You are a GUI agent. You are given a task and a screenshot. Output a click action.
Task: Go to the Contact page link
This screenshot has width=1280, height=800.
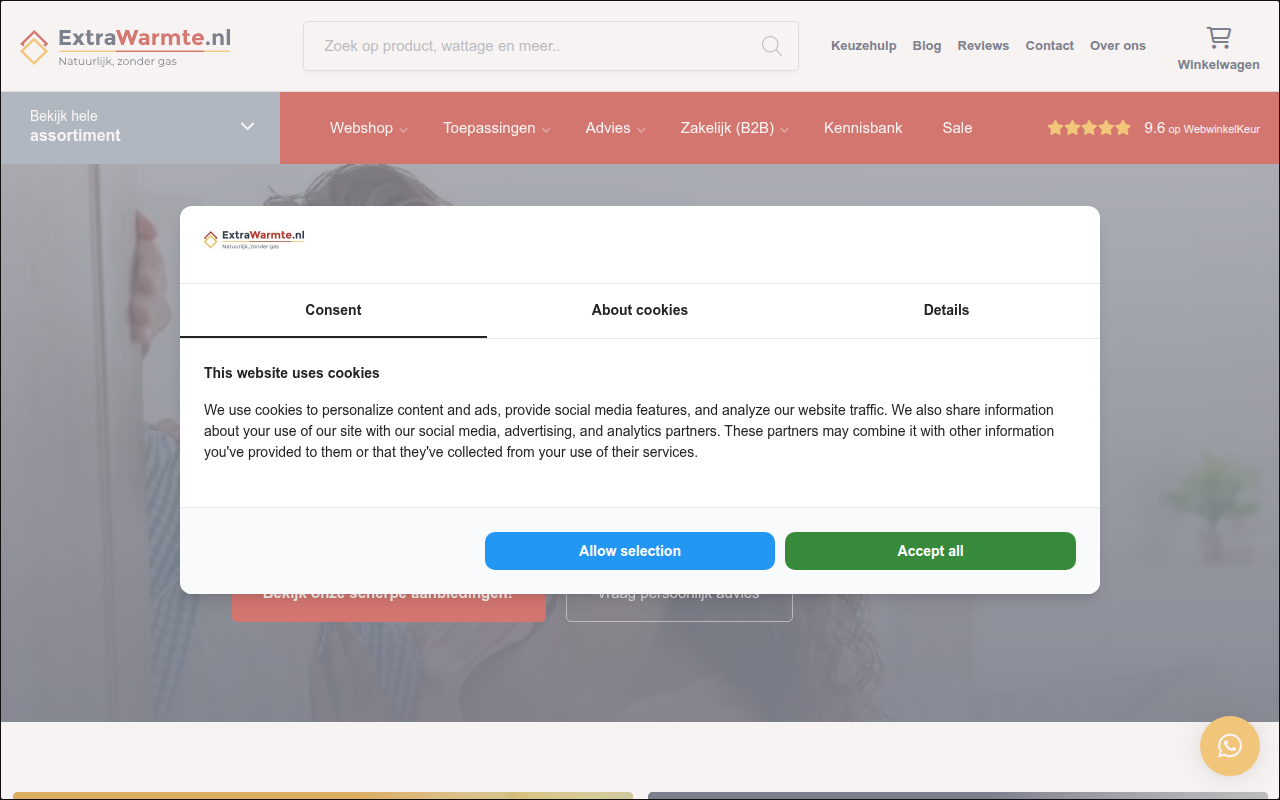tap(1050, 46)
